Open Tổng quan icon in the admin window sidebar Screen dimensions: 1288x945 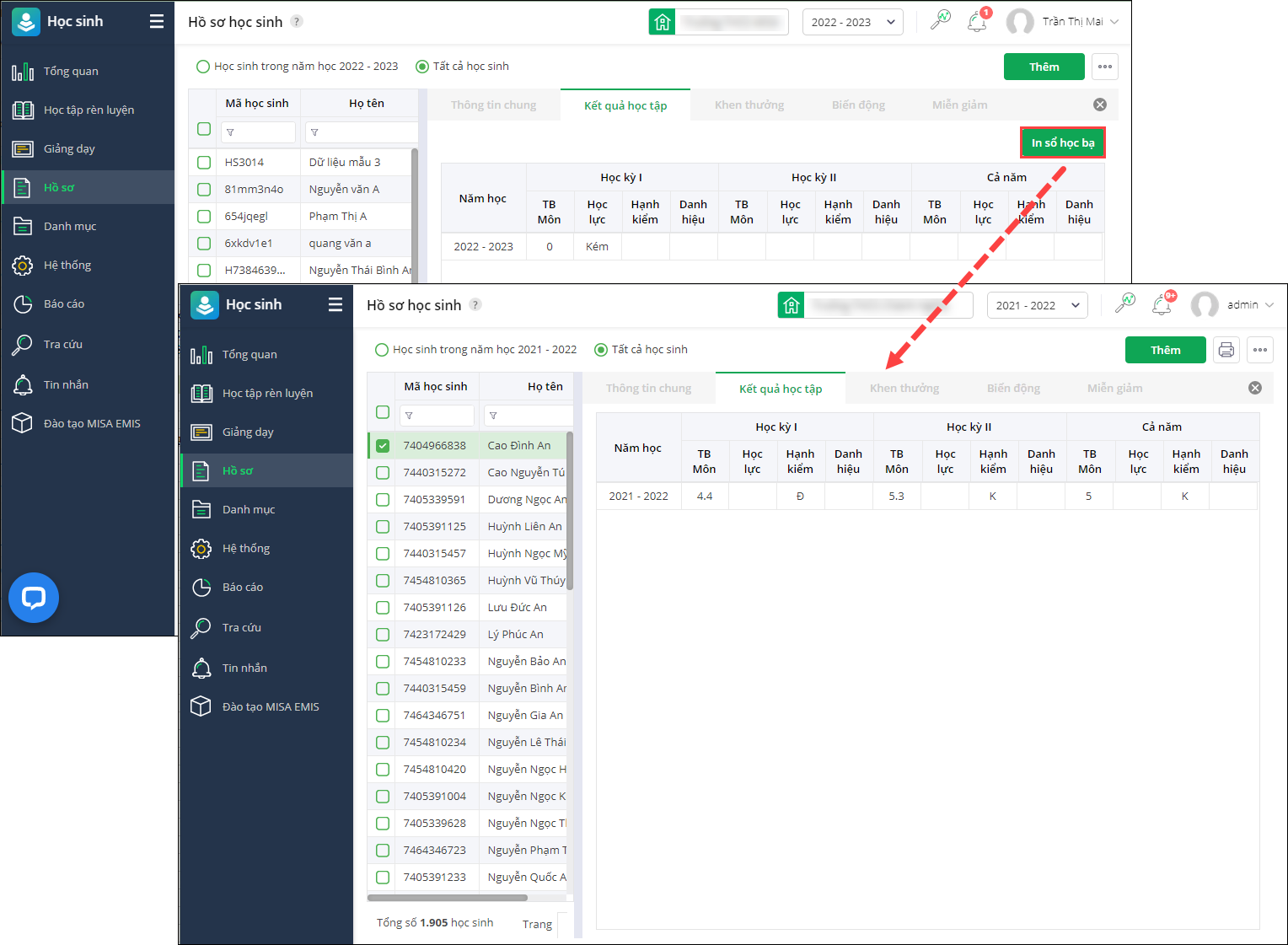201,355
